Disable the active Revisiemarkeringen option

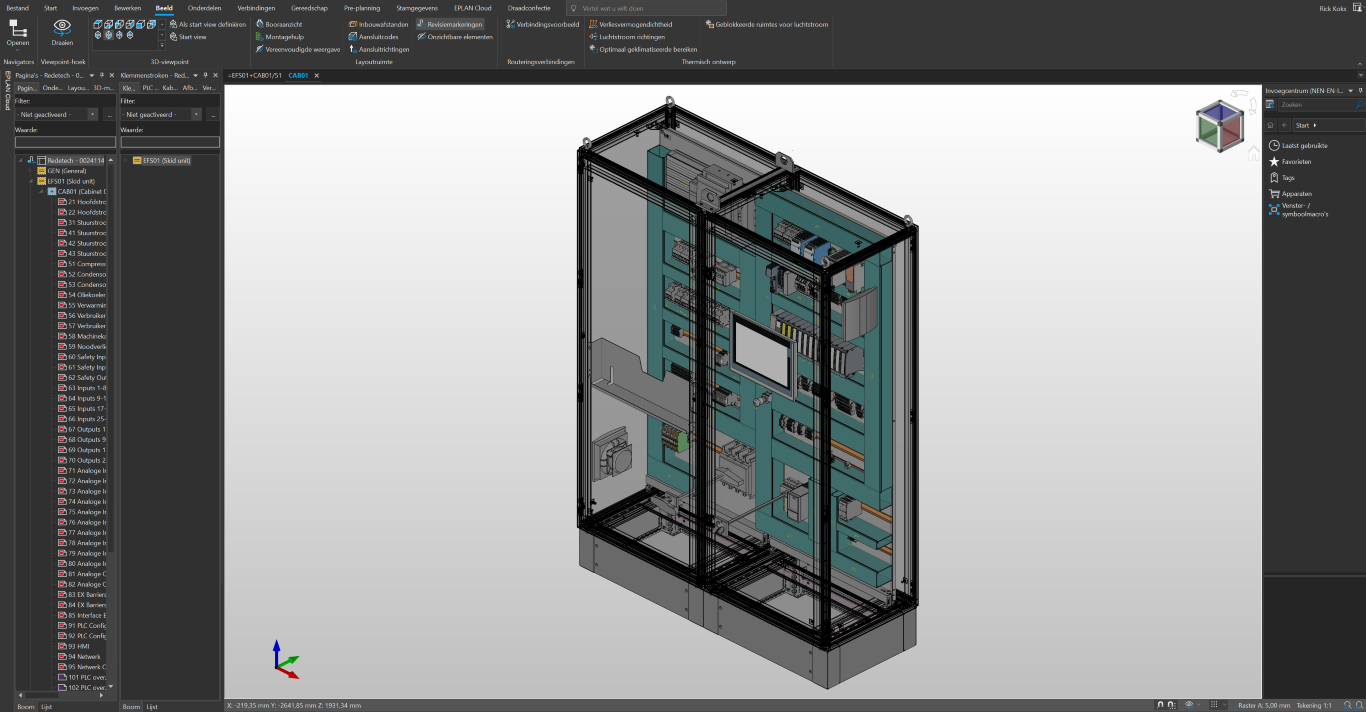[x=449, y=24]
